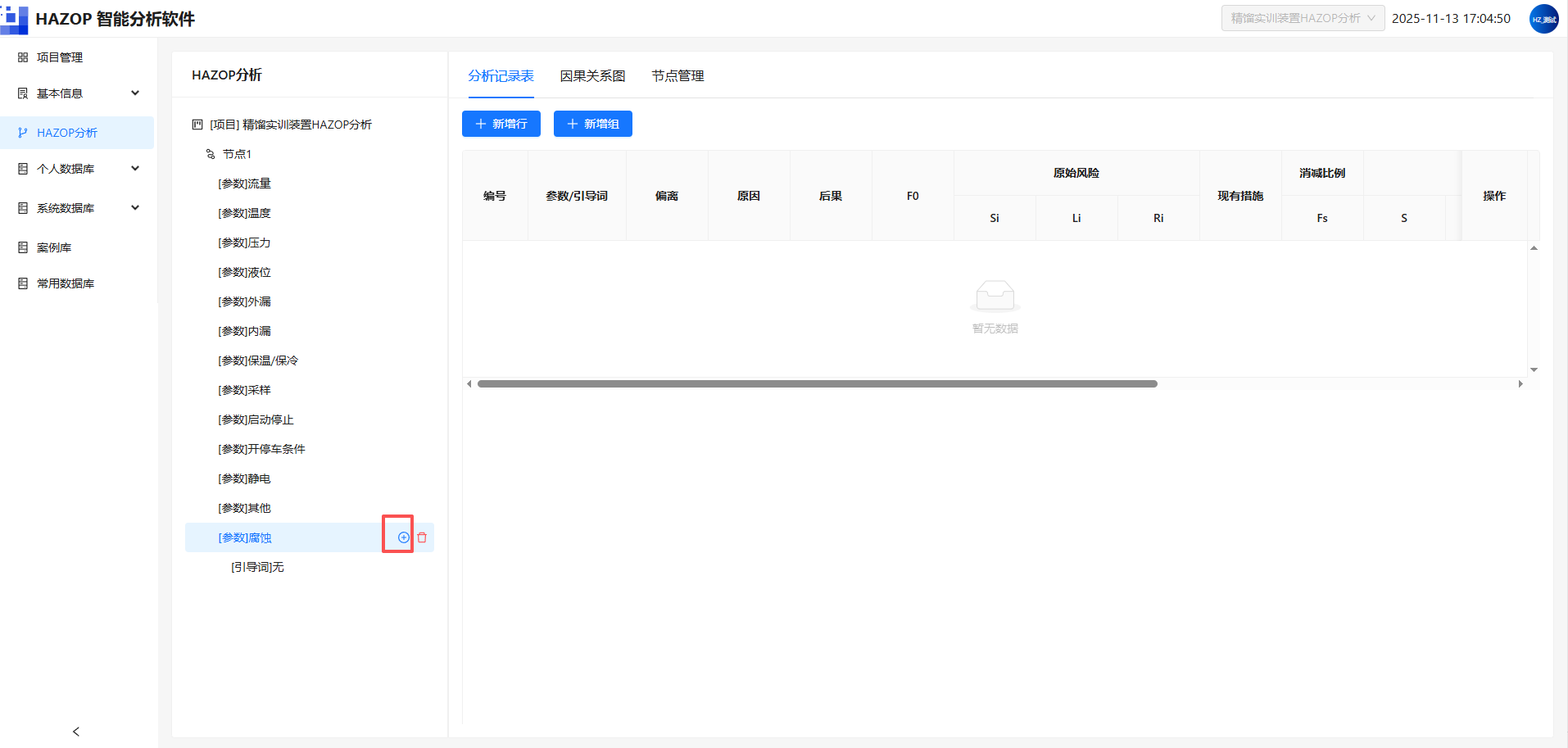Collapse the sidebar with the left arrow icon
This screenshot has height=748, width=1568.
point(76,732)
